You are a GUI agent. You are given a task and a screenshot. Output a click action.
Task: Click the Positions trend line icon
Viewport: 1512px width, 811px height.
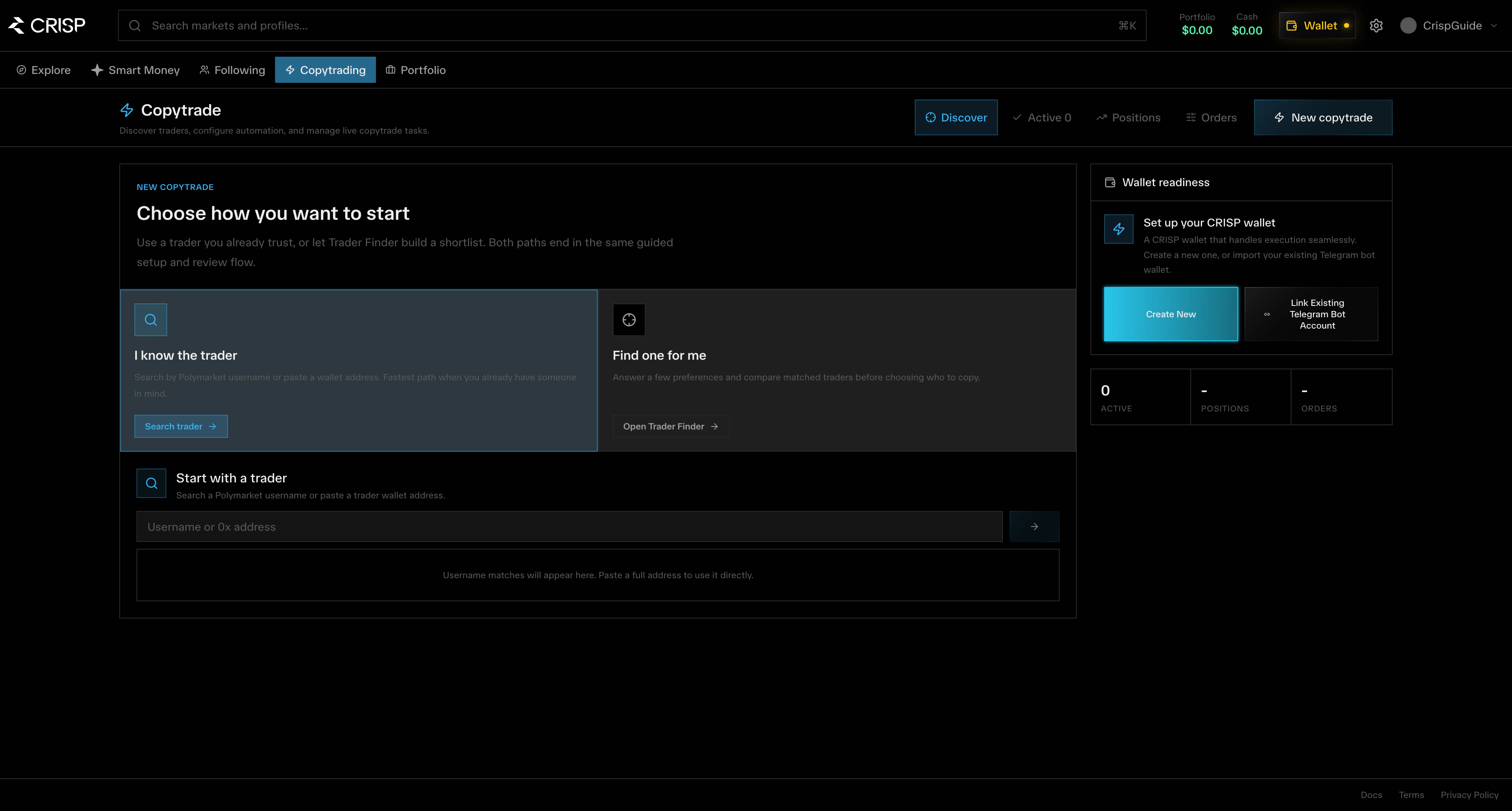coord(1102,118)
